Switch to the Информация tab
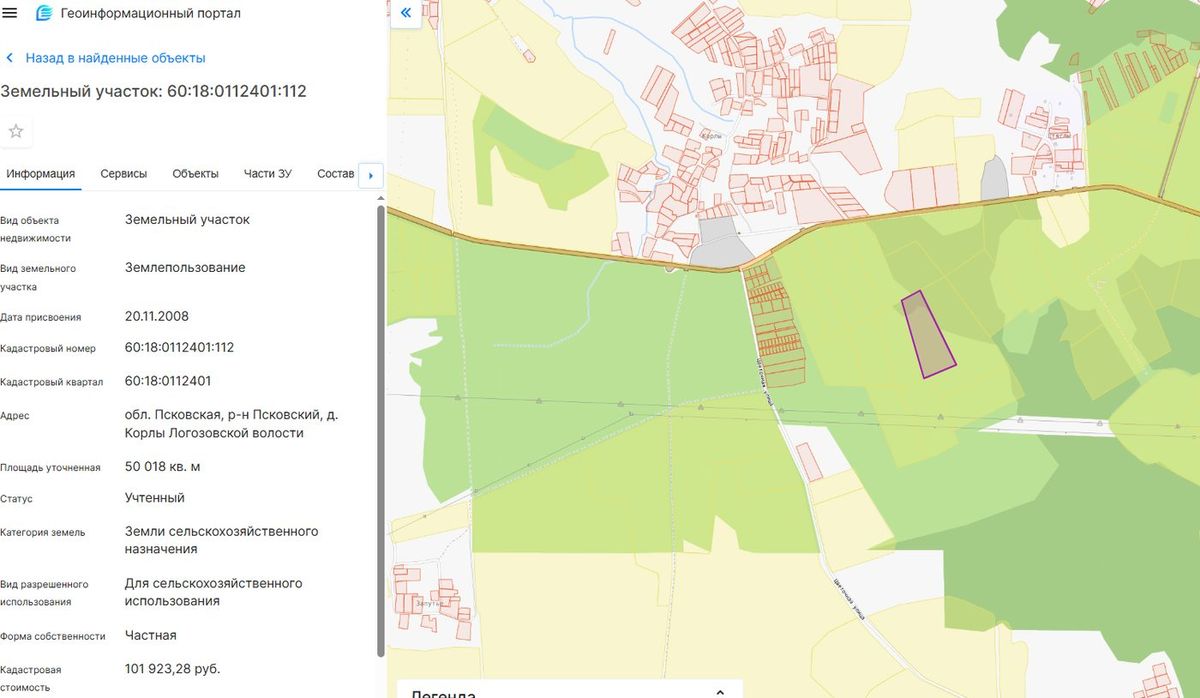Viewport: 1200px width, 698px height. pyautogui.click(x=40, y=174)
